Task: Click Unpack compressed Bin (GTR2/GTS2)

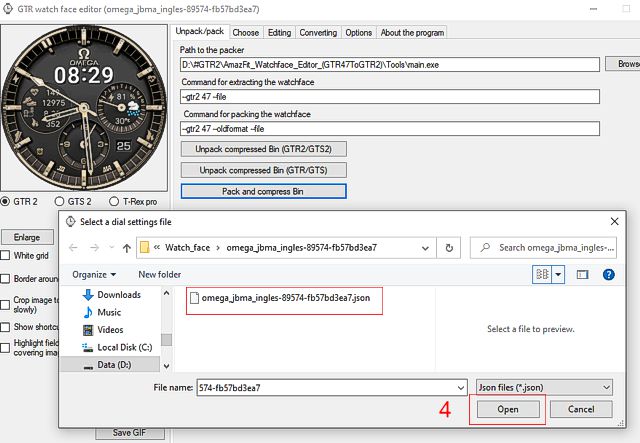Action: [x=264, y=149]
